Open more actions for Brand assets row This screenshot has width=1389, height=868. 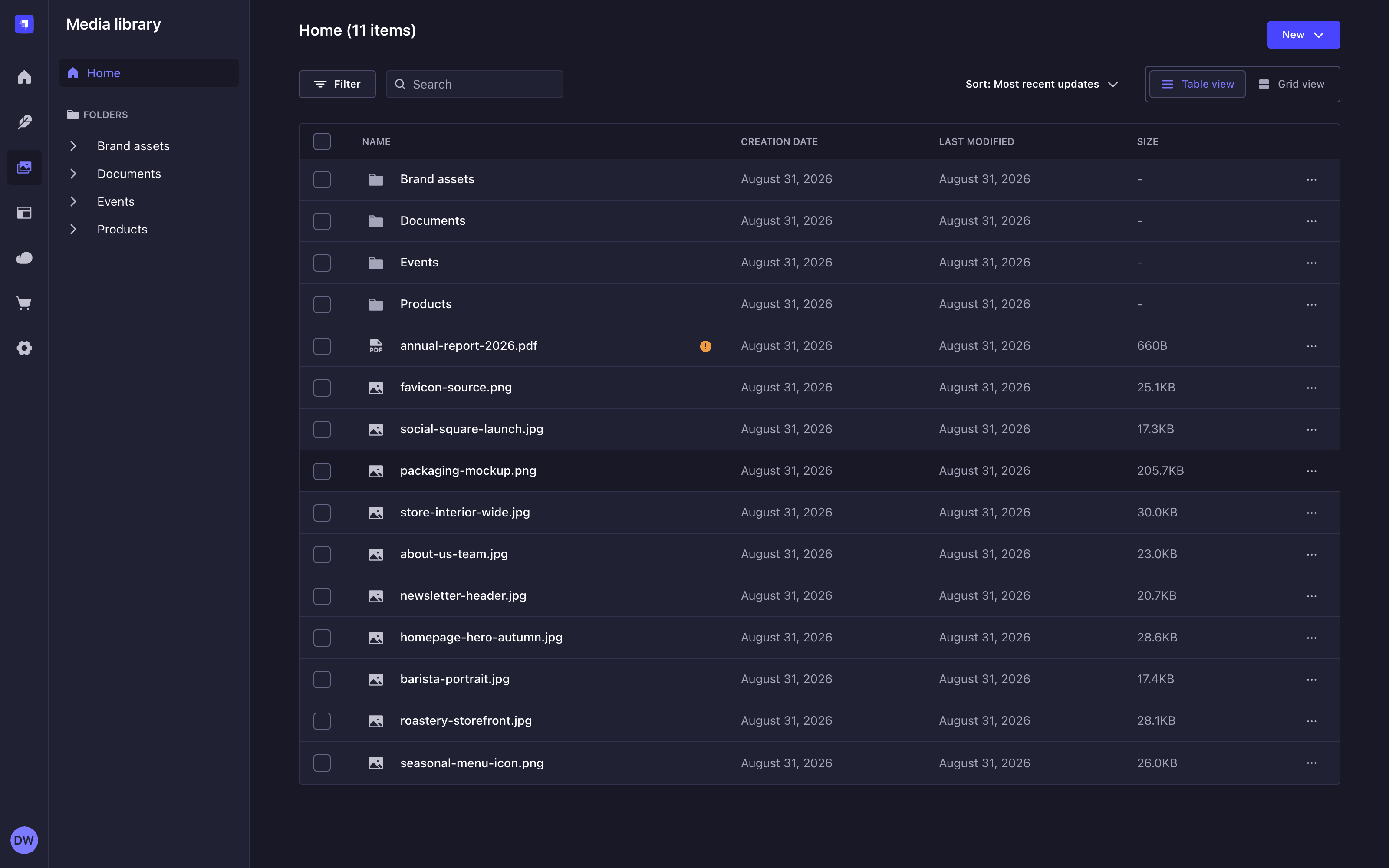(x=1311, y=180)
